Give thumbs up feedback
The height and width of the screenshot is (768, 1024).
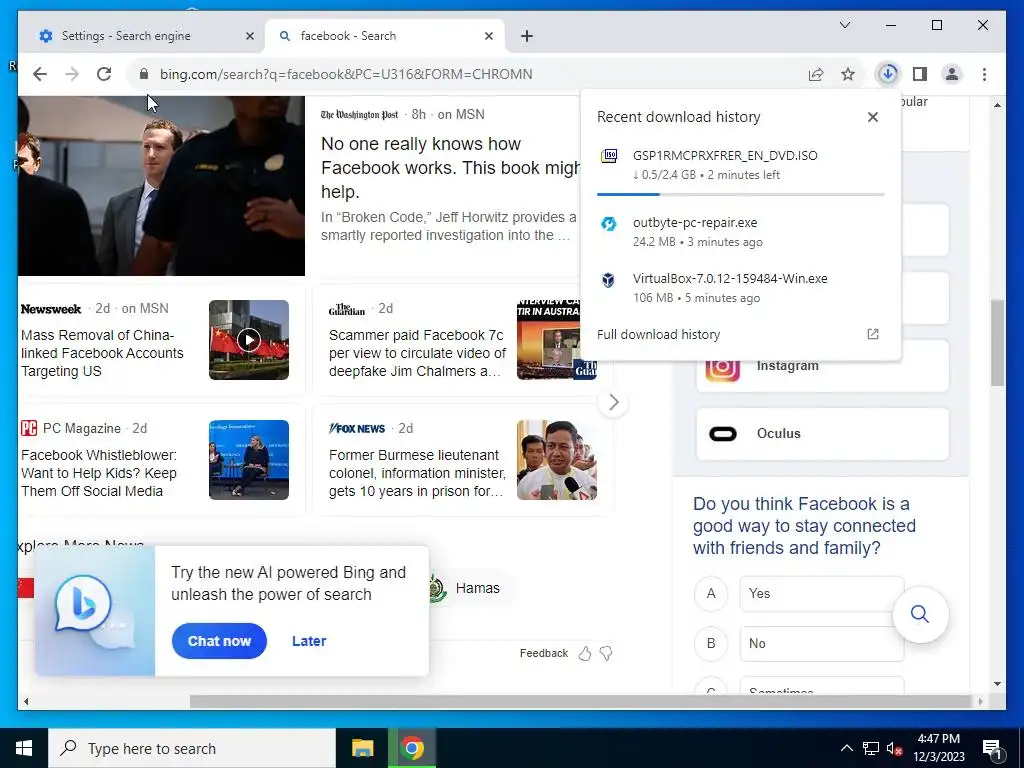(x=584, y=654)
